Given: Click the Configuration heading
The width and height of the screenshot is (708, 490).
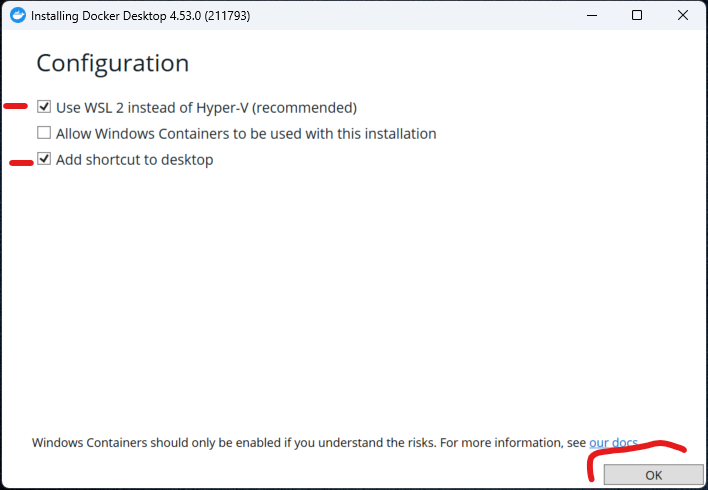Looking at the screenshot, I should click(x=112, y=63).
